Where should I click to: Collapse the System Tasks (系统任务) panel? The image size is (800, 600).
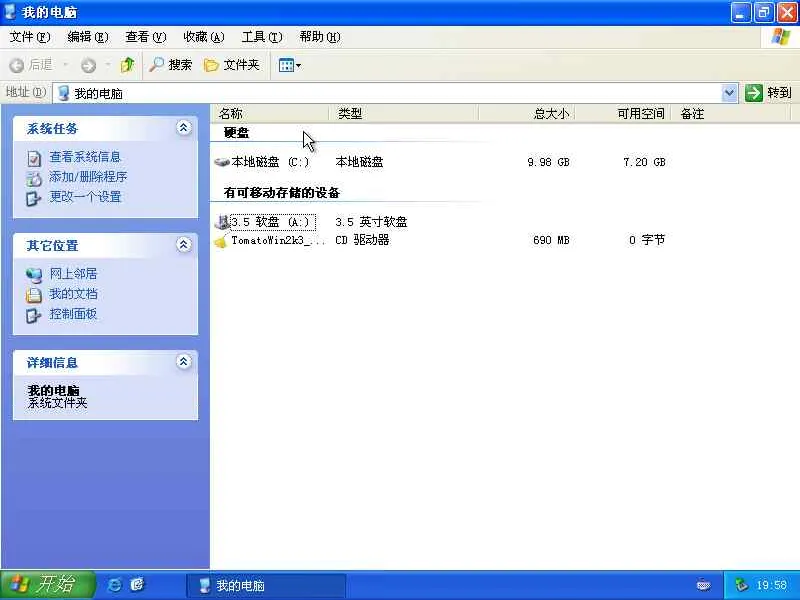(184, 128)
